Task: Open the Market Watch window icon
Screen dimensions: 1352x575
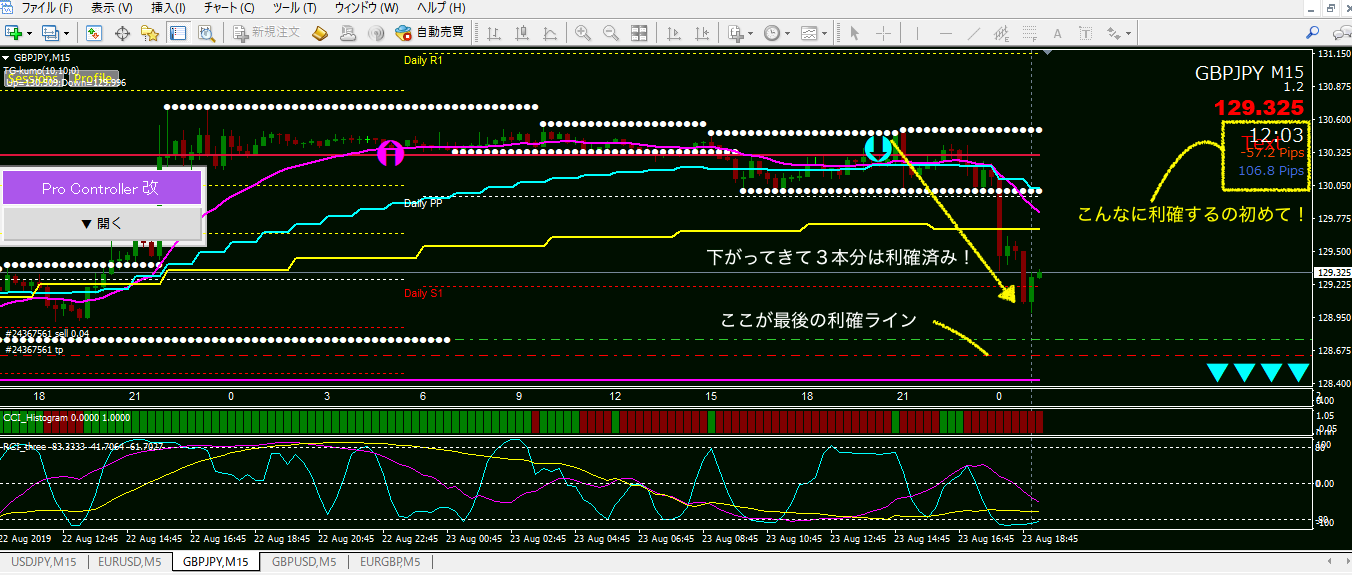Action: (x=93, y=32)
